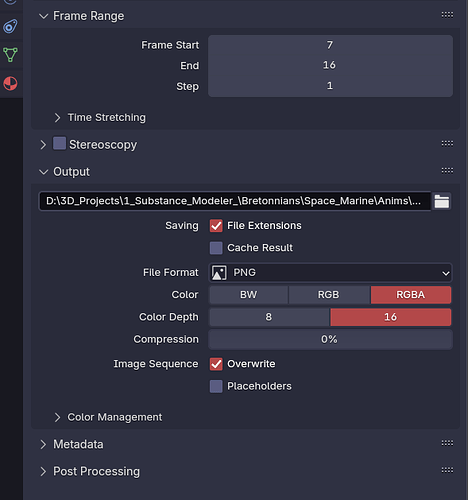468x500 pixels.
Task: Expand the Stereoscopy panel
Action: [43, 145]
